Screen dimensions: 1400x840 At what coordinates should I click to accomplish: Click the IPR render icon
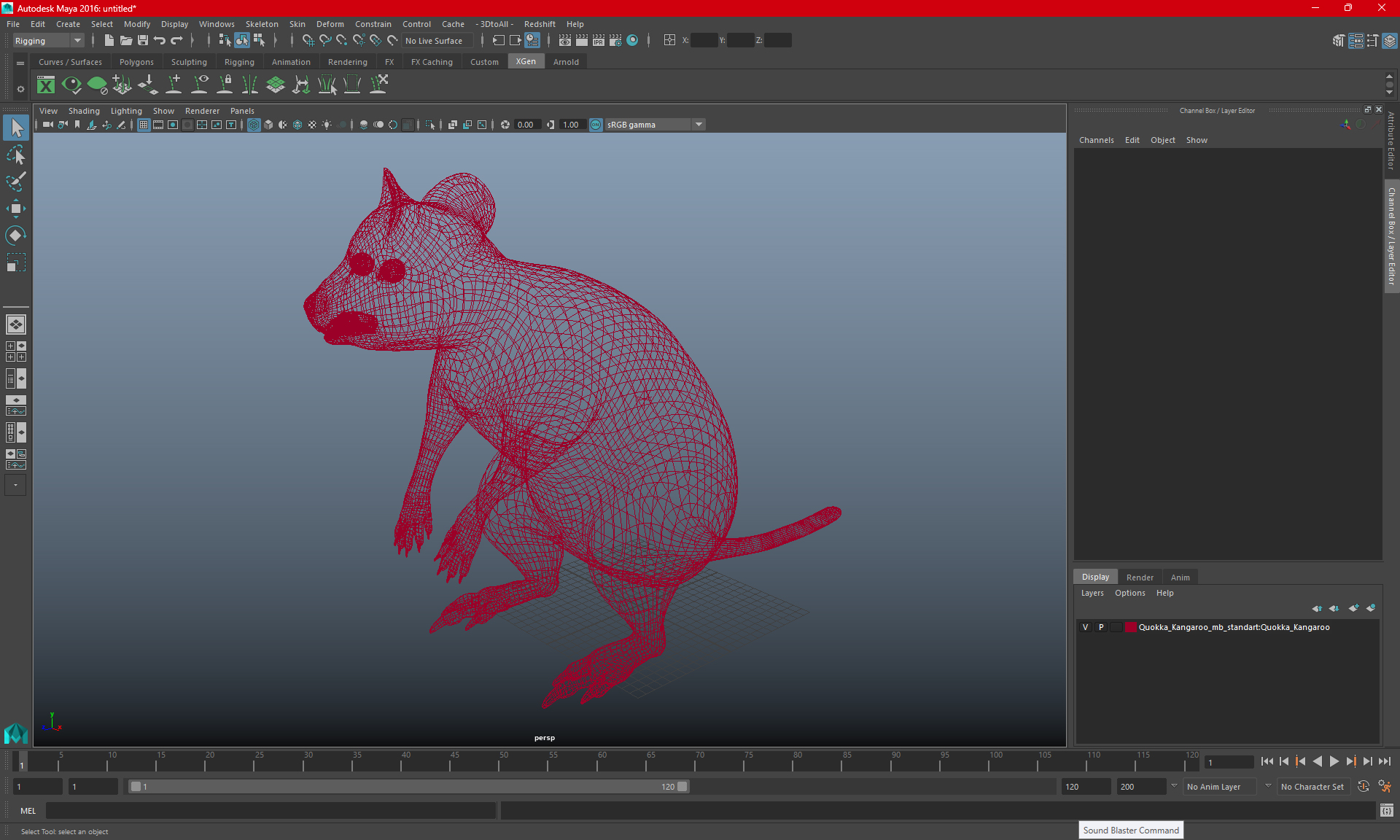coord(599,41)
